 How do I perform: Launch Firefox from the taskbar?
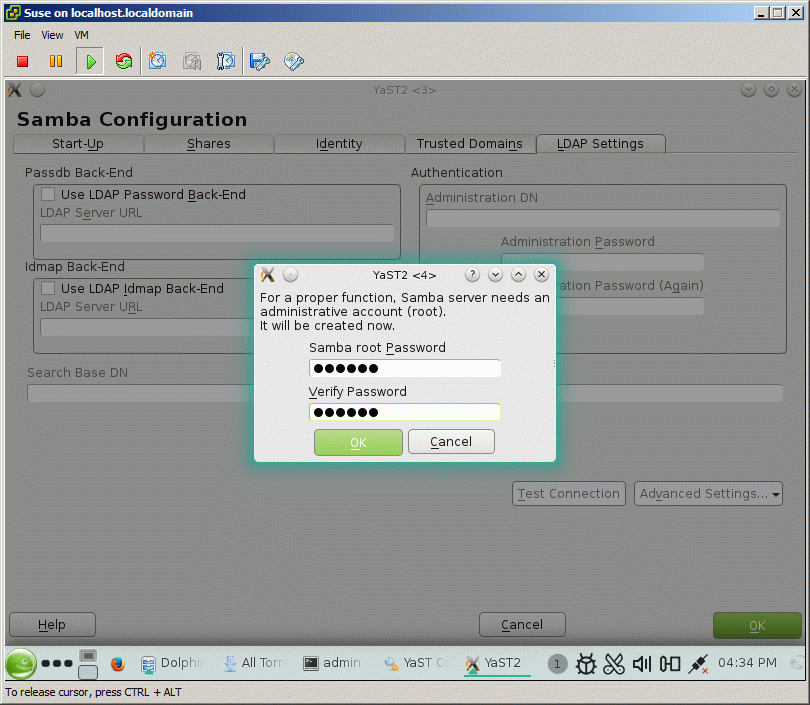click(118, 663)
